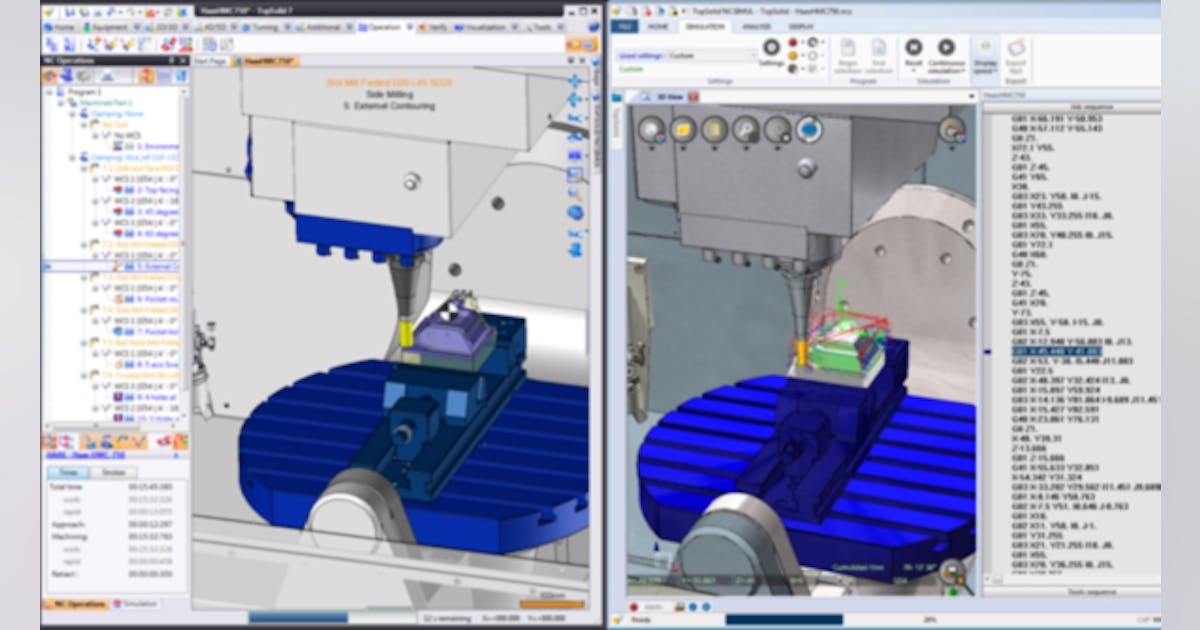Switch to the ANALYSIS ribbon tab
The height and width of the screenshot is (630, 1200).
click(757, 27)
